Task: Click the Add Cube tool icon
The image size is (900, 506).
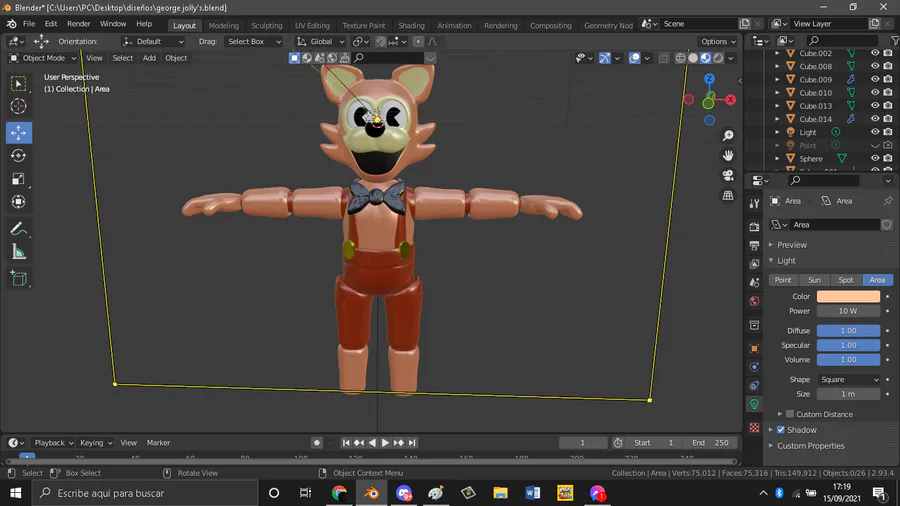Action: (x=18, y=278)
